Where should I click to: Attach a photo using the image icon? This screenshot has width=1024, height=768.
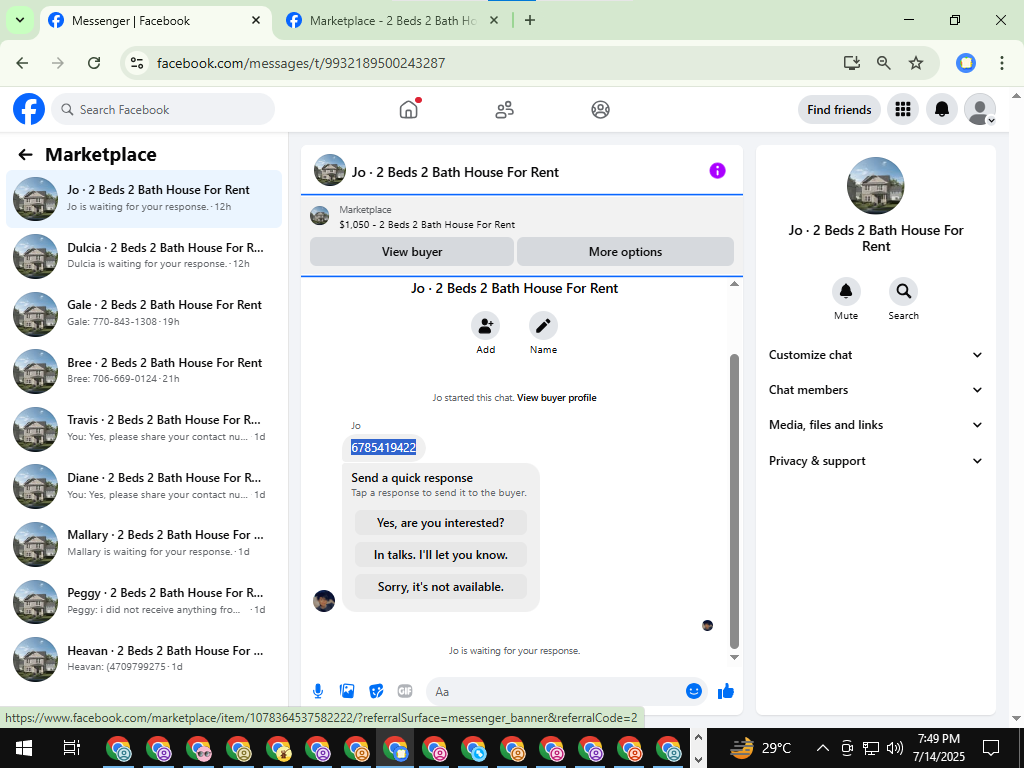[347, 691]
